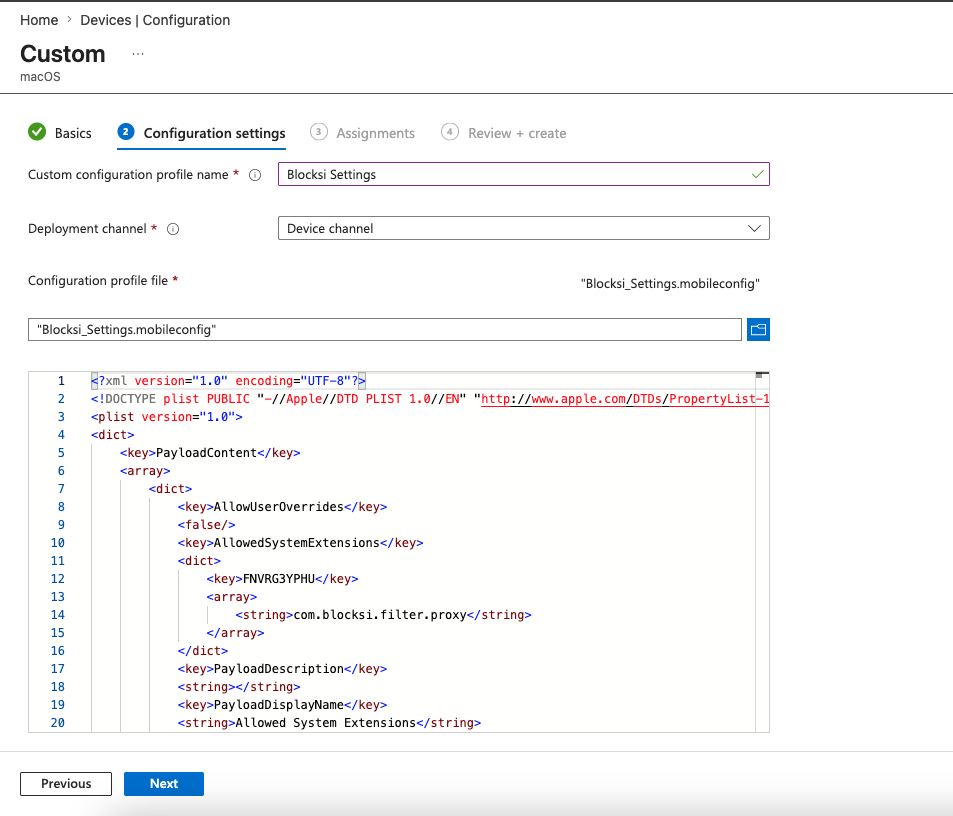Click the uploaded file name label at right
The width and height of the screenshot is (953, 816).
tap(670, 284)
